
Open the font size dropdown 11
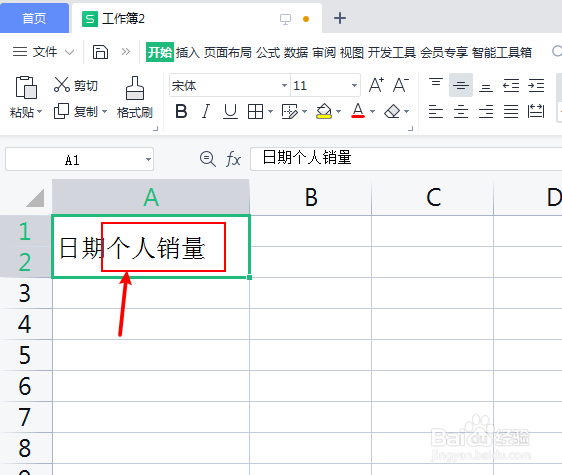tap(354, 85)
